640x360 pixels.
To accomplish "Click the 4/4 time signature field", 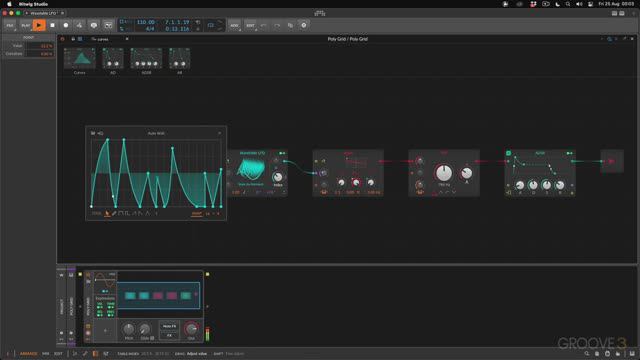I will click(x=150, y=29).
